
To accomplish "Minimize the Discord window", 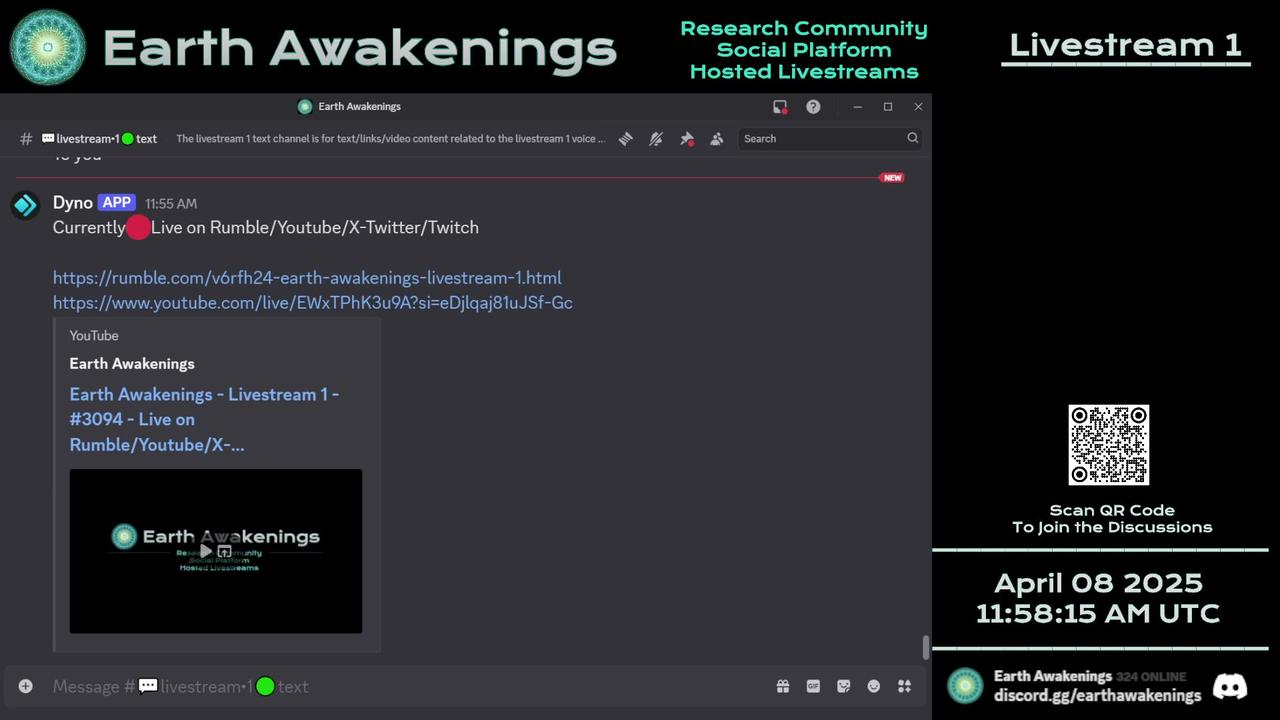I will (857, 107).
